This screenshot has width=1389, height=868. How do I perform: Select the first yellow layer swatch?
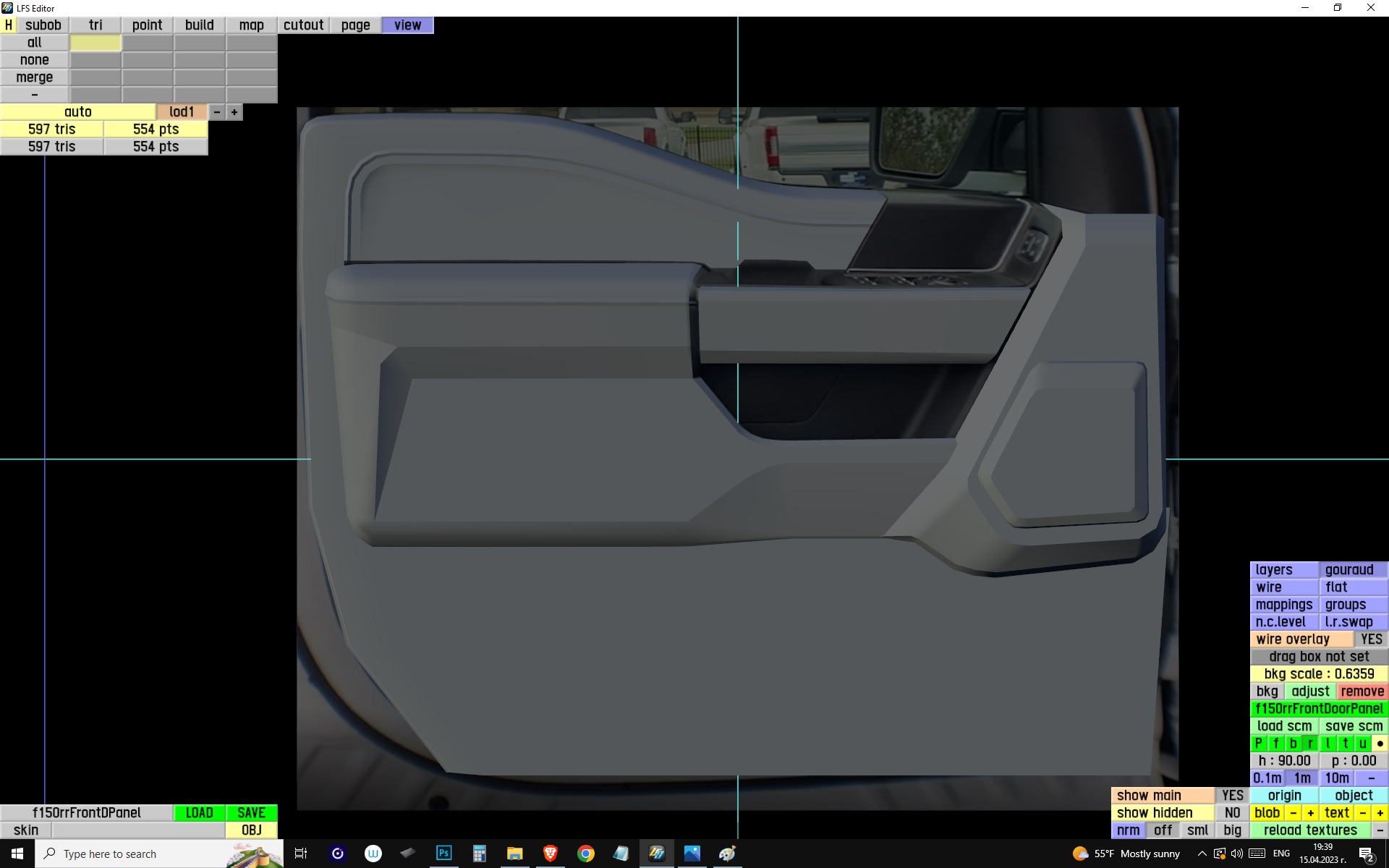coord(95,43)
